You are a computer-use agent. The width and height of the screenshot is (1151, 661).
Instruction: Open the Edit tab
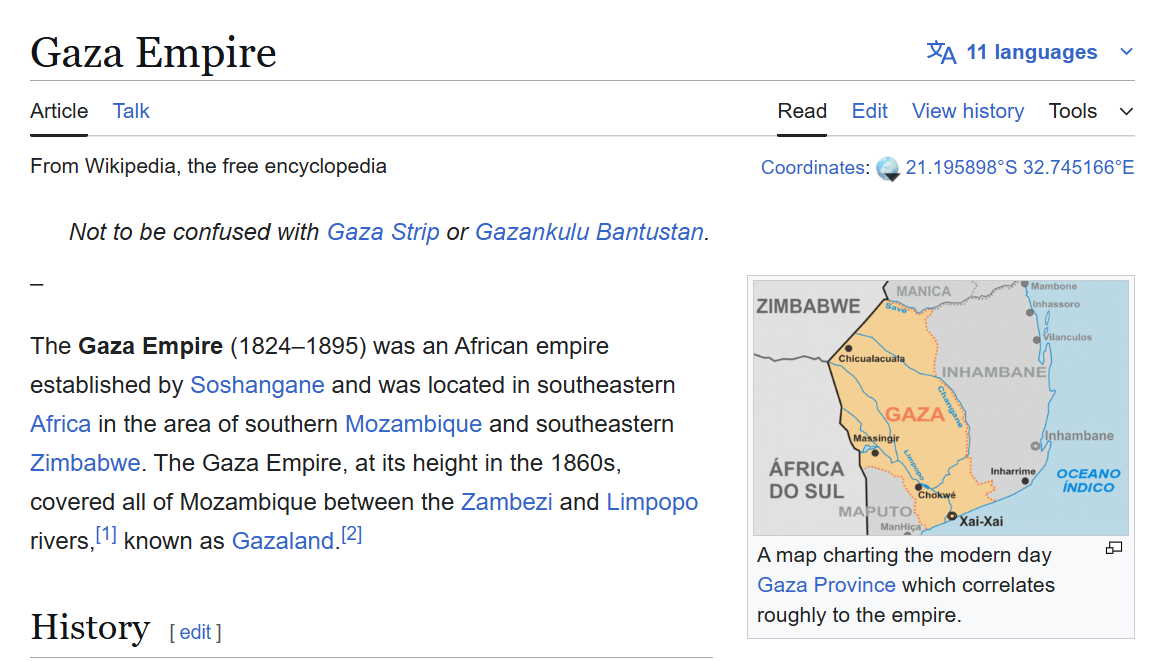(x=869, y=111)
